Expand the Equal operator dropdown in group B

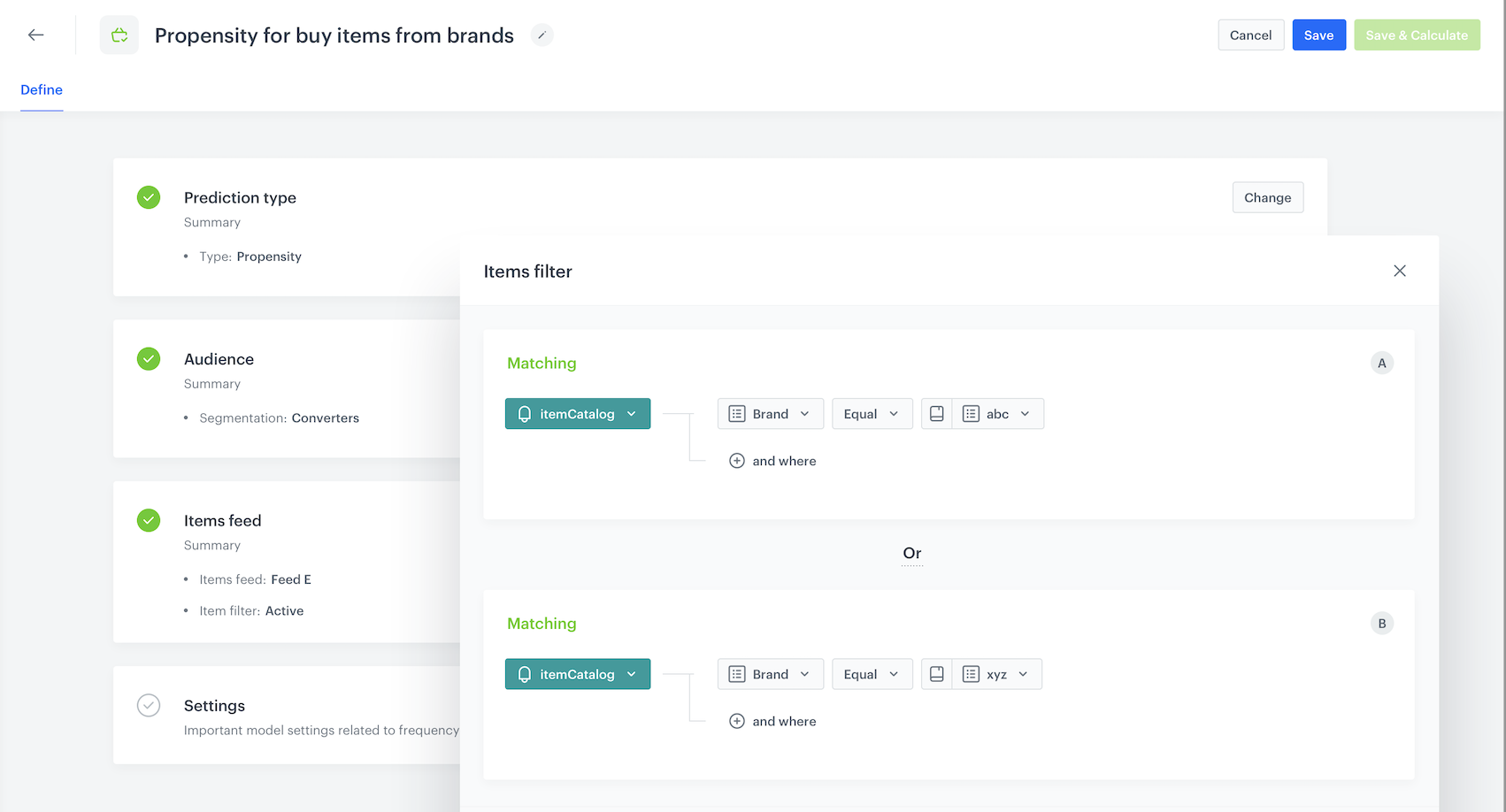click(x=872, y=674)
